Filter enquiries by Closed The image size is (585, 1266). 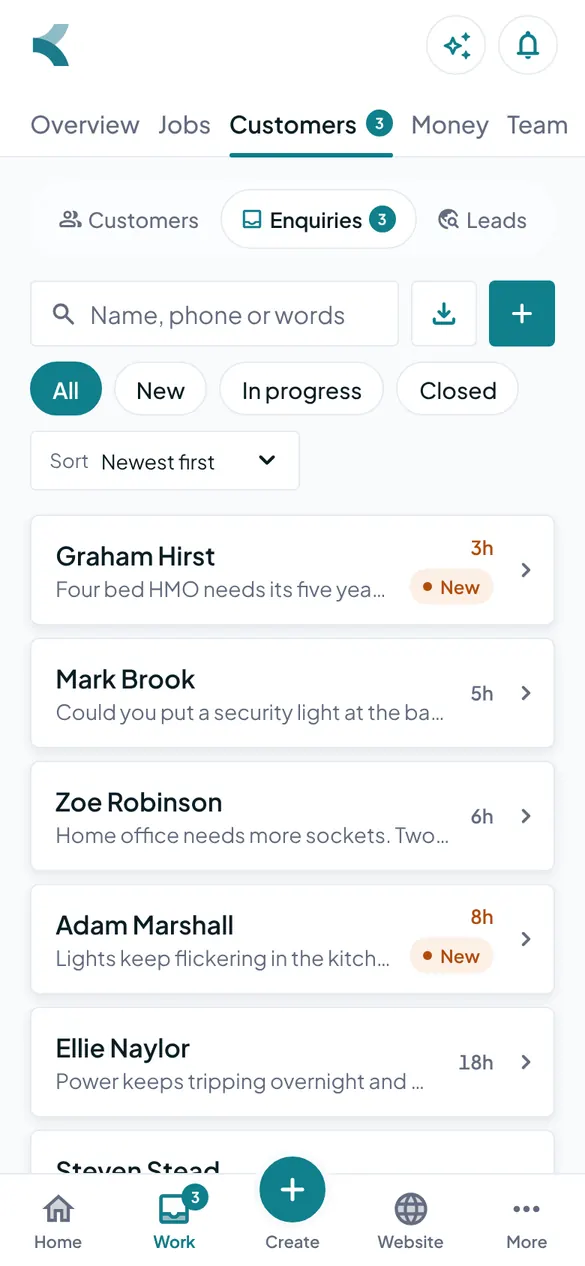pyautogui.click(x=458, y=389)
